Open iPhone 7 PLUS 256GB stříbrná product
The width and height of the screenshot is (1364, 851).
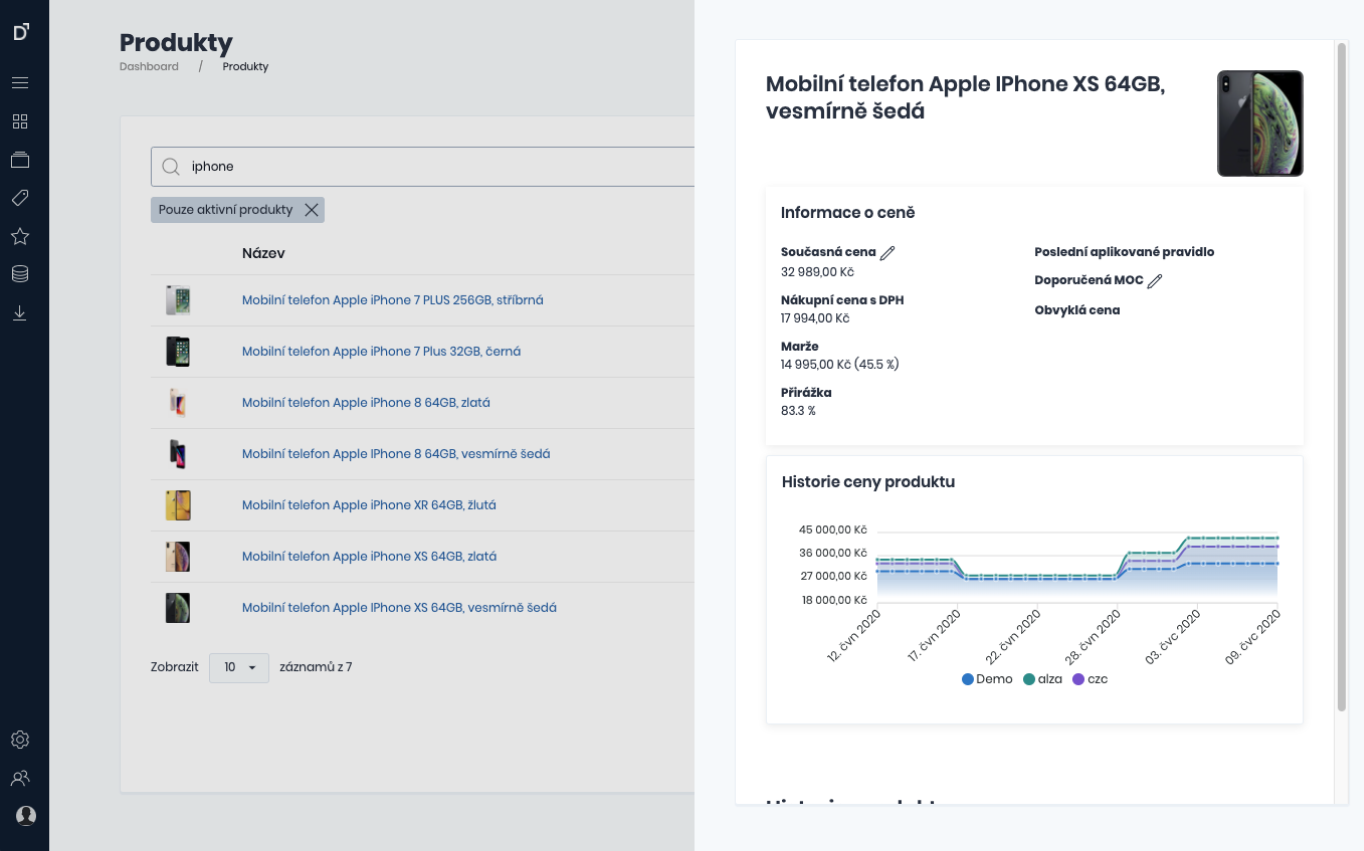pos(392,300)
